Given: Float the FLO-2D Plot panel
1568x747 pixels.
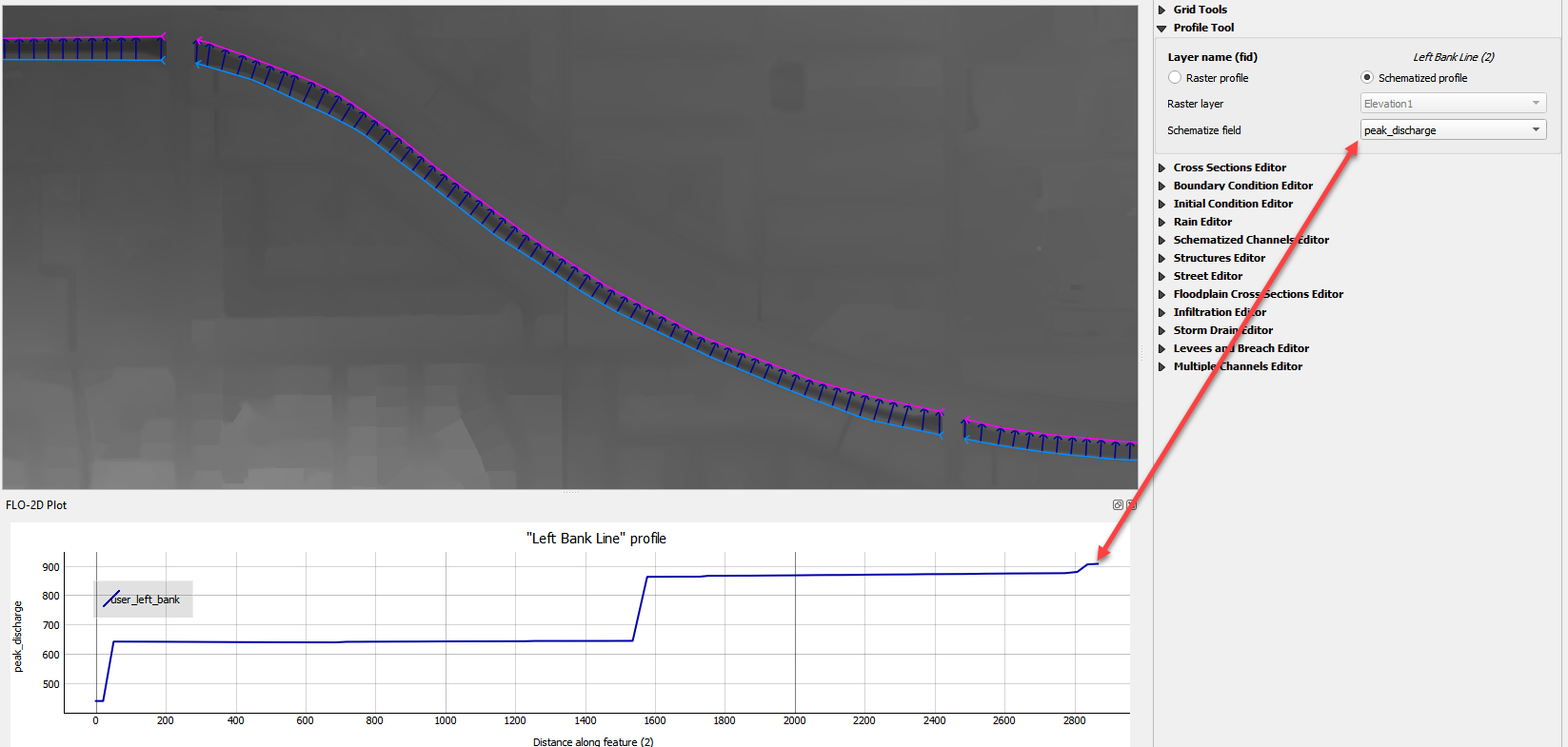Looking at the screenshot, I should [x=1118, y=505].
